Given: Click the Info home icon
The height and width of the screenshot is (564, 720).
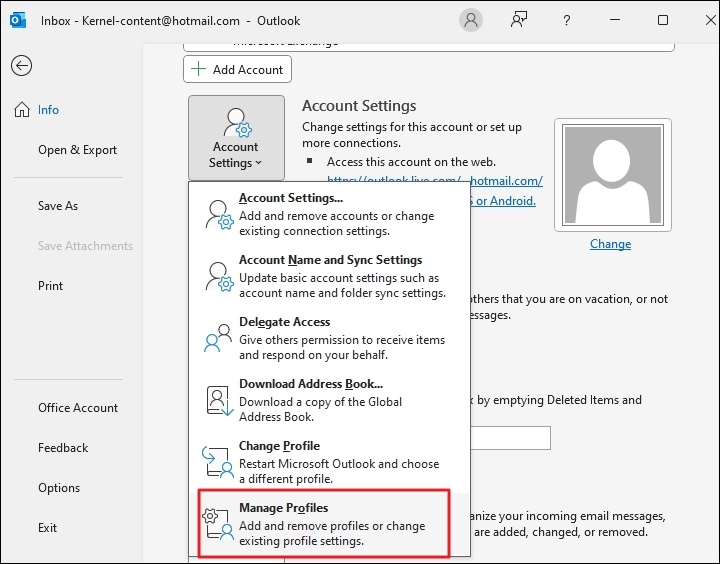Looking at the screenshot, I should 22,110.
